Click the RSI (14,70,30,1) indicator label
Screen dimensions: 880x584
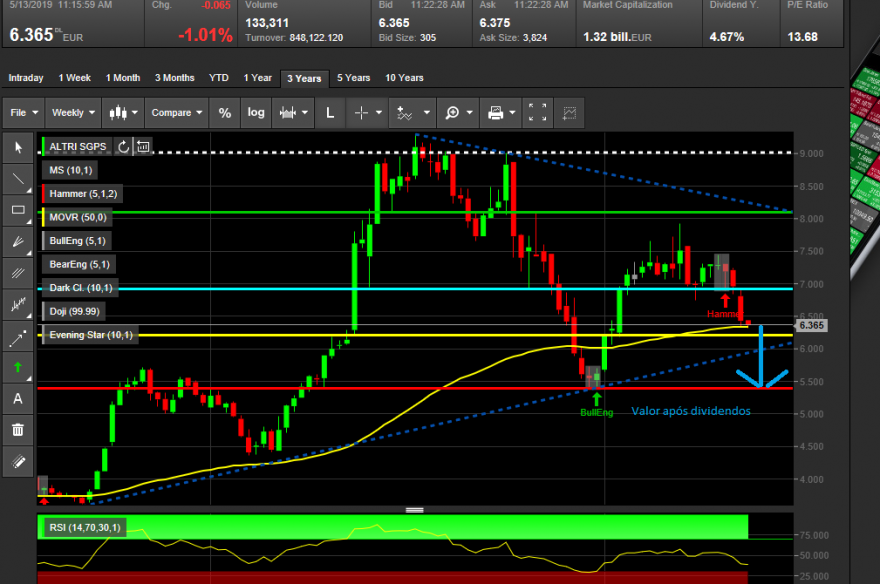(84, 528)
